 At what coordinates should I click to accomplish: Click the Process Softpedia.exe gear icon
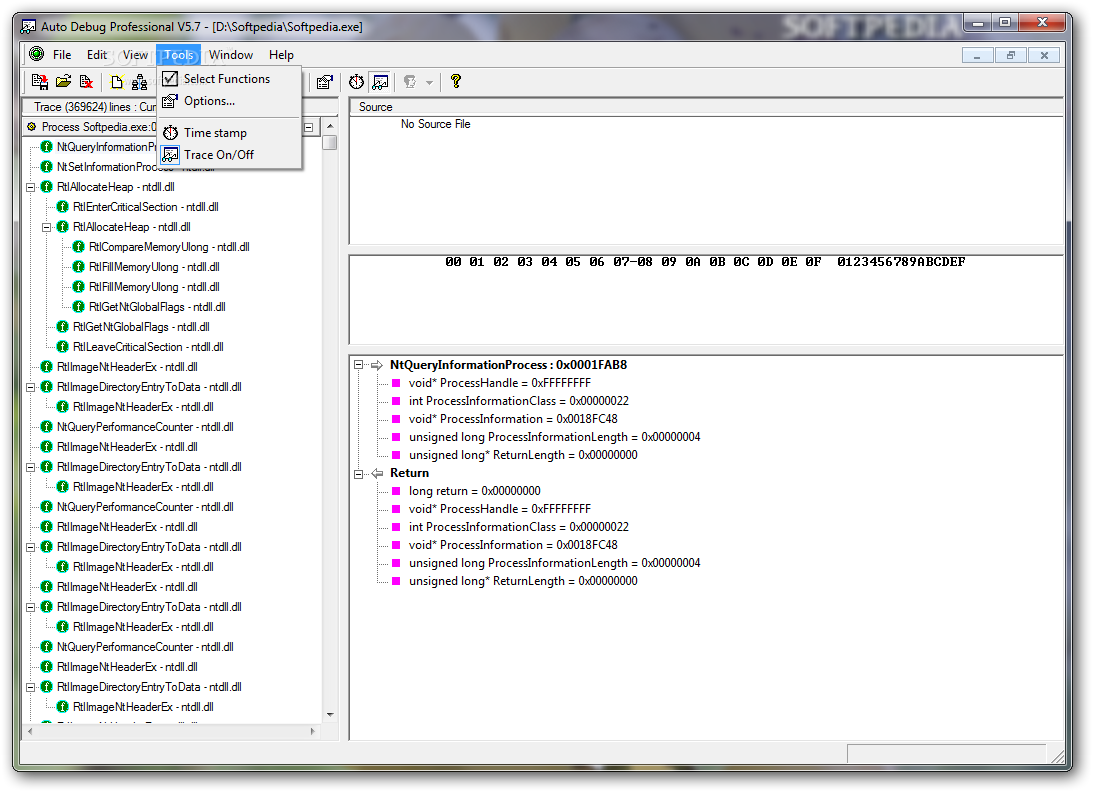coord(31,127)
